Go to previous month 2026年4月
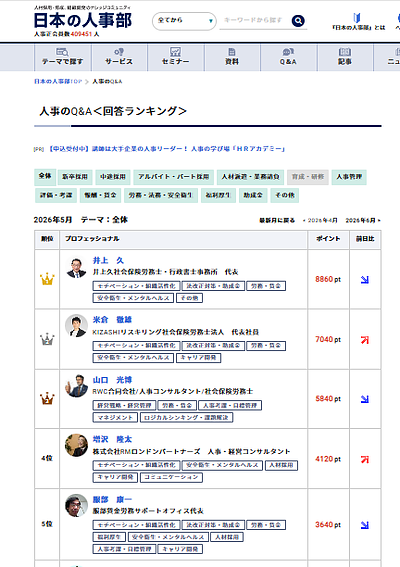The width and height of the screenshot is (400, 567). click(320, 220)
